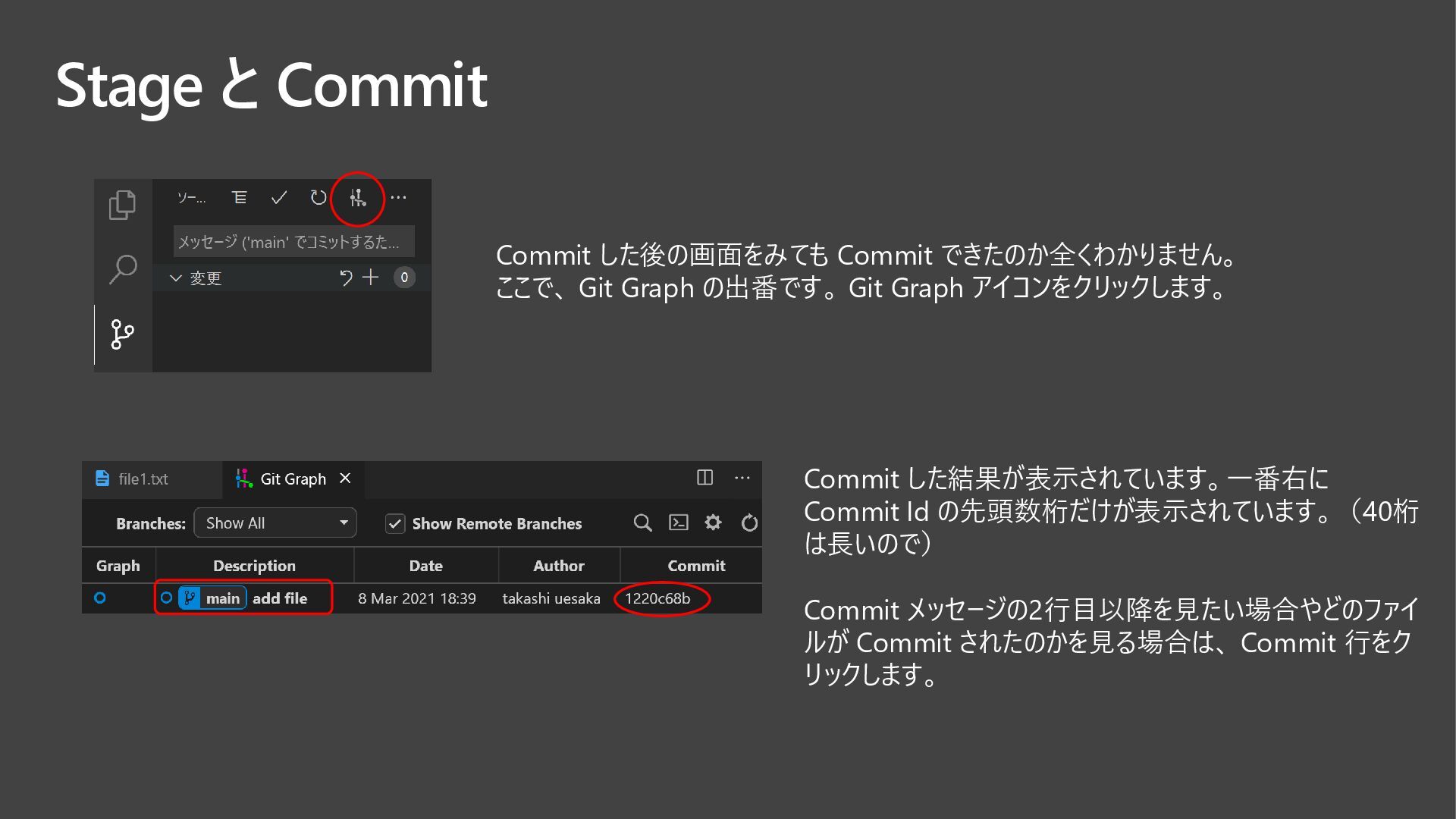Click the commit message input field
The width and height of the screenshot is (1456, 819).
[293, 242]
